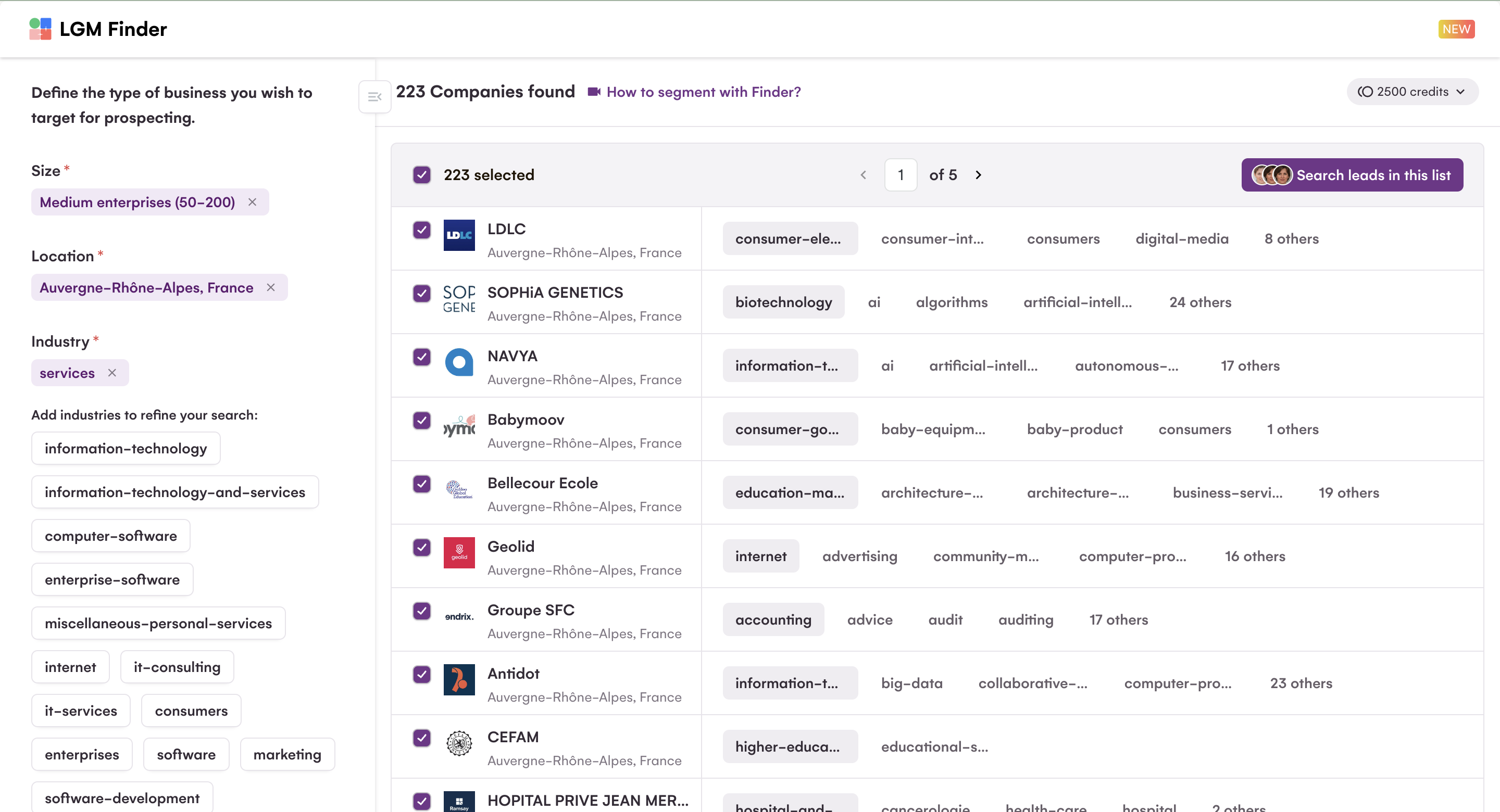Image resolution: width=1500 pixels, height=812 pixels.
Task: Uncheck the SOPHiA GENETICS row checkbox
Action: 421,294
